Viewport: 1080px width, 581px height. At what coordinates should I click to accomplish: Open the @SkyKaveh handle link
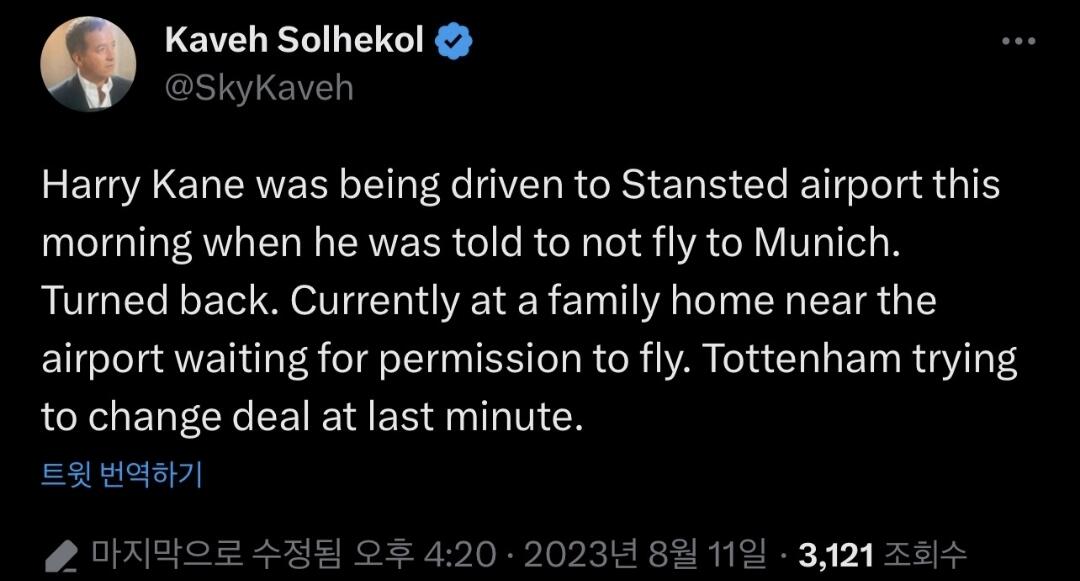pyautogui.click(x=259, y=88)
